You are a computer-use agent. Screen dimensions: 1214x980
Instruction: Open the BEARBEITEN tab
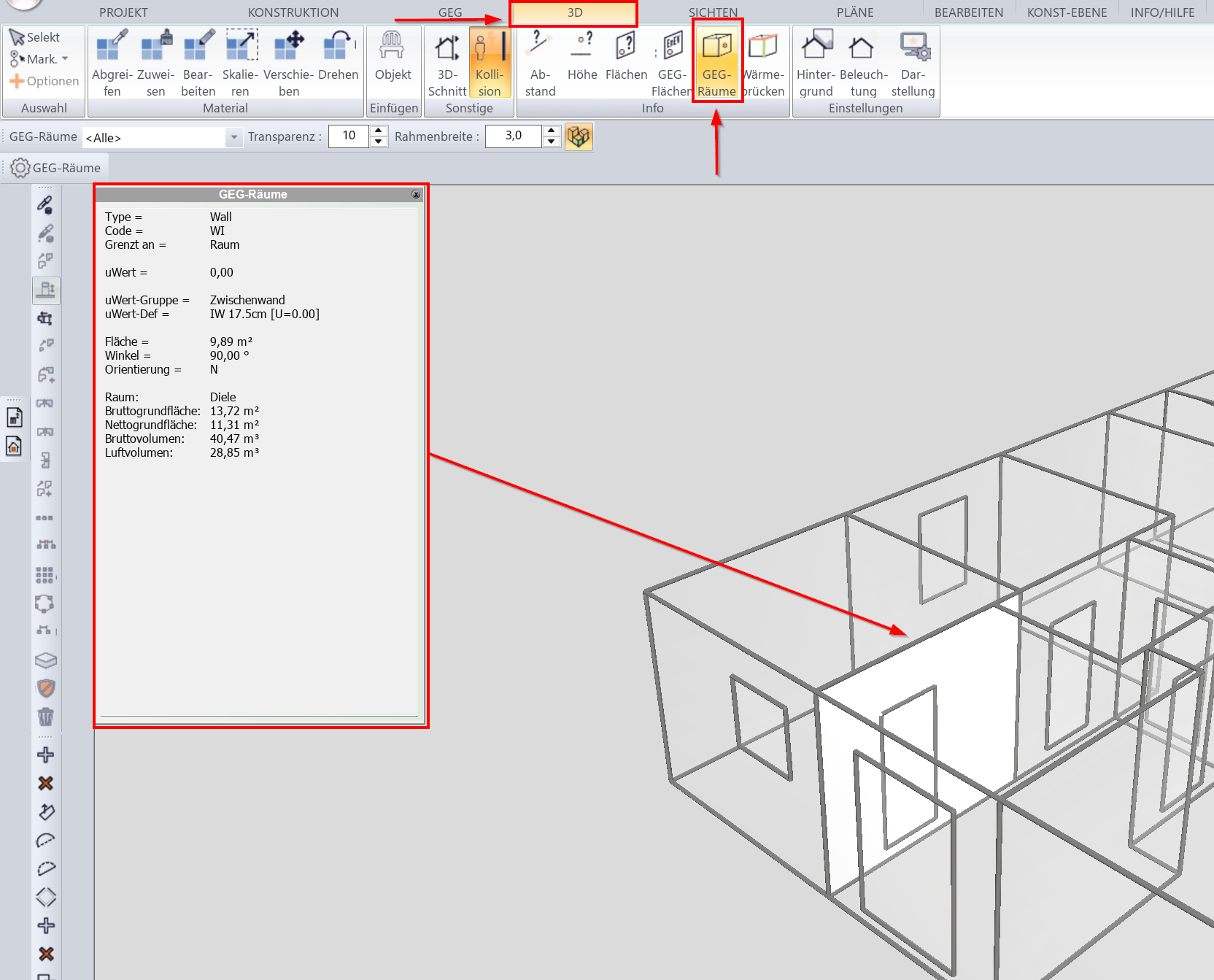click(x=969, y=12)
